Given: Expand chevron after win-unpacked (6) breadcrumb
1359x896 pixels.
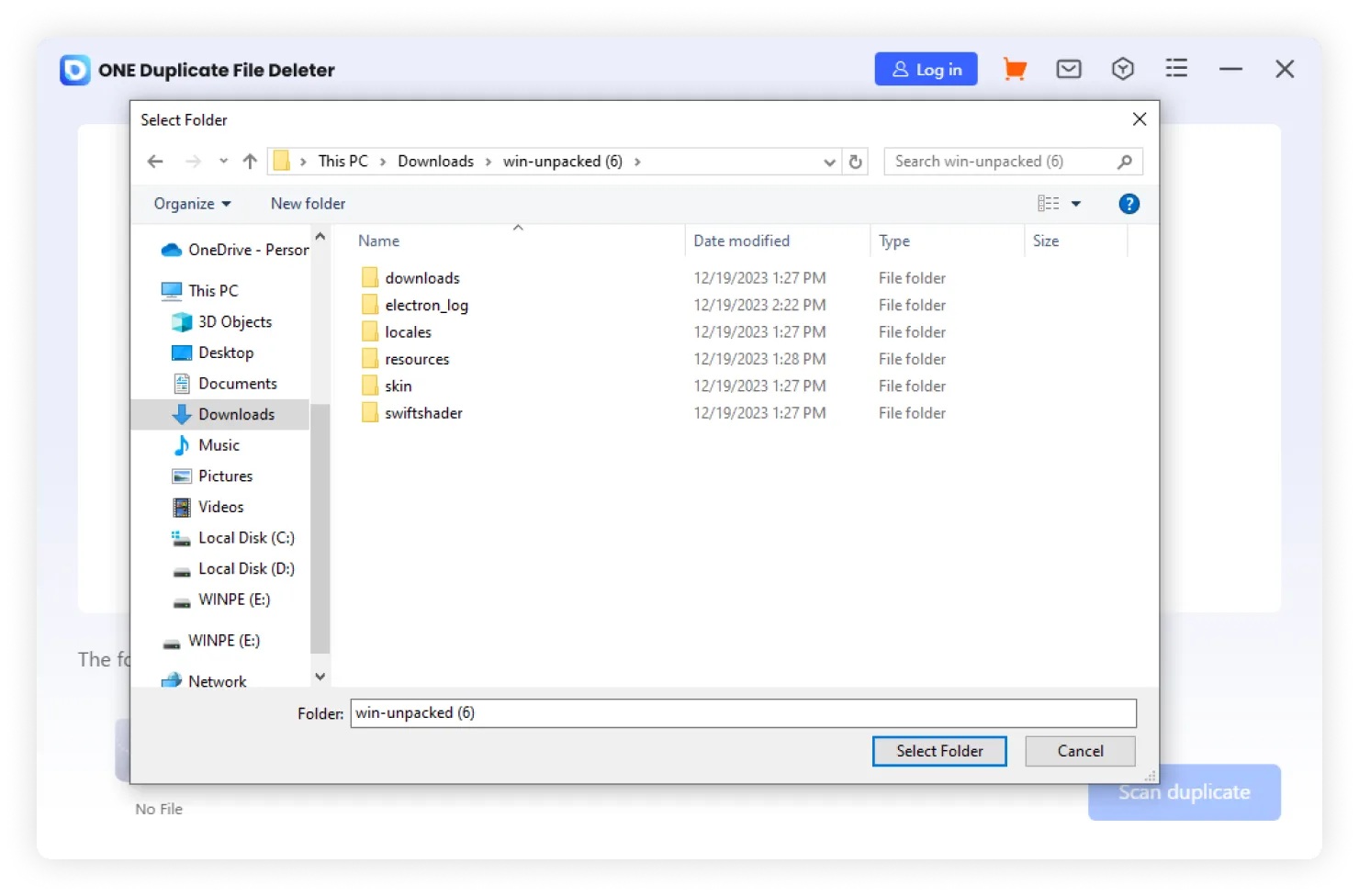Looking at the screenshot, I should point(637,162).
